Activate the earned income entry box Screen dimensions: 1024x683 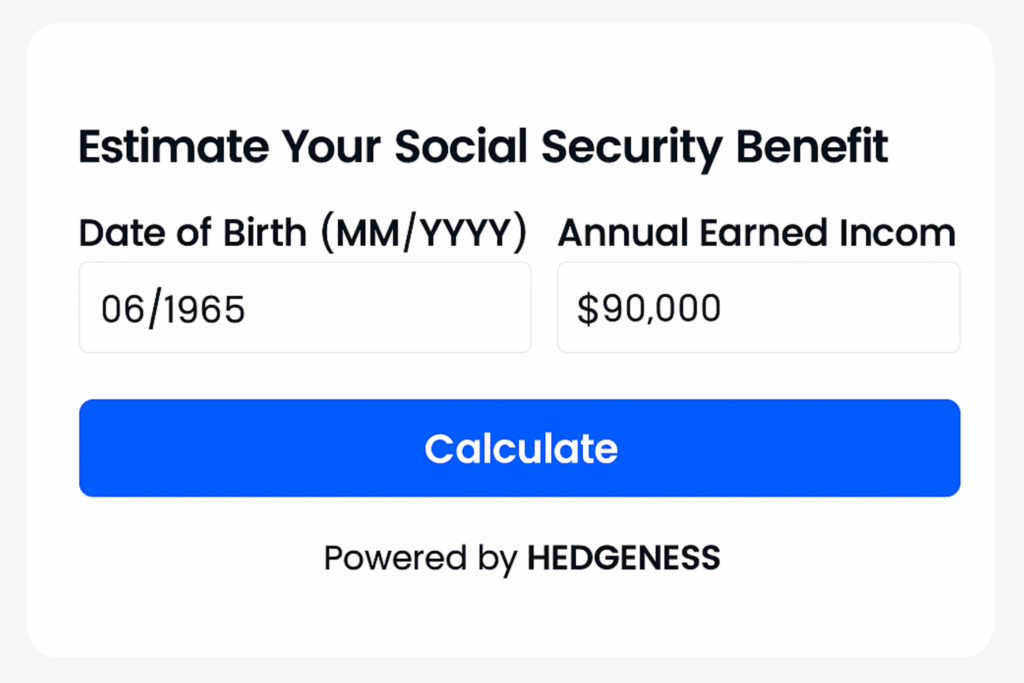pos(758,308)
